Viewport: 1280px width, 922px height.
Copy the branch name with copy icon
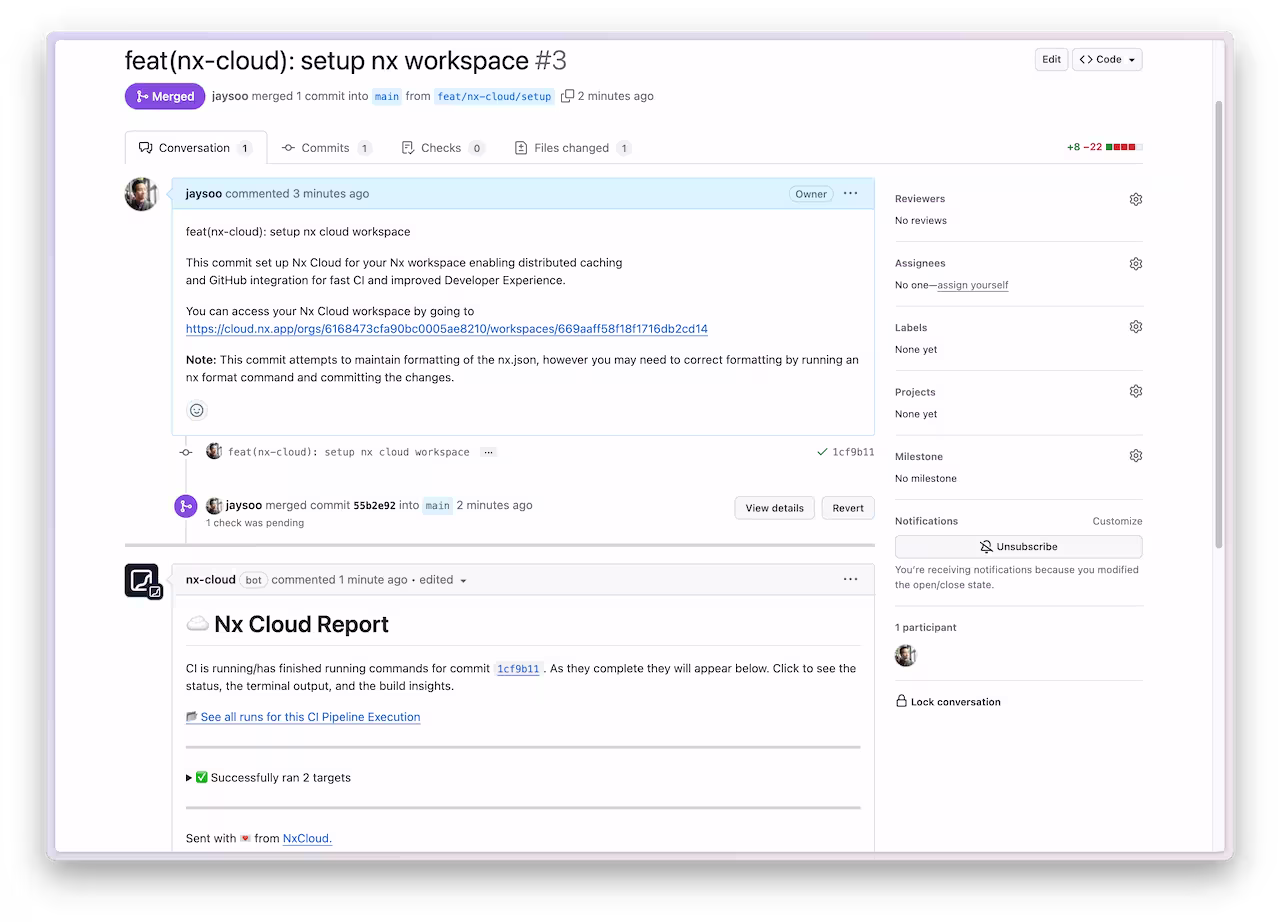click(567, 96)
